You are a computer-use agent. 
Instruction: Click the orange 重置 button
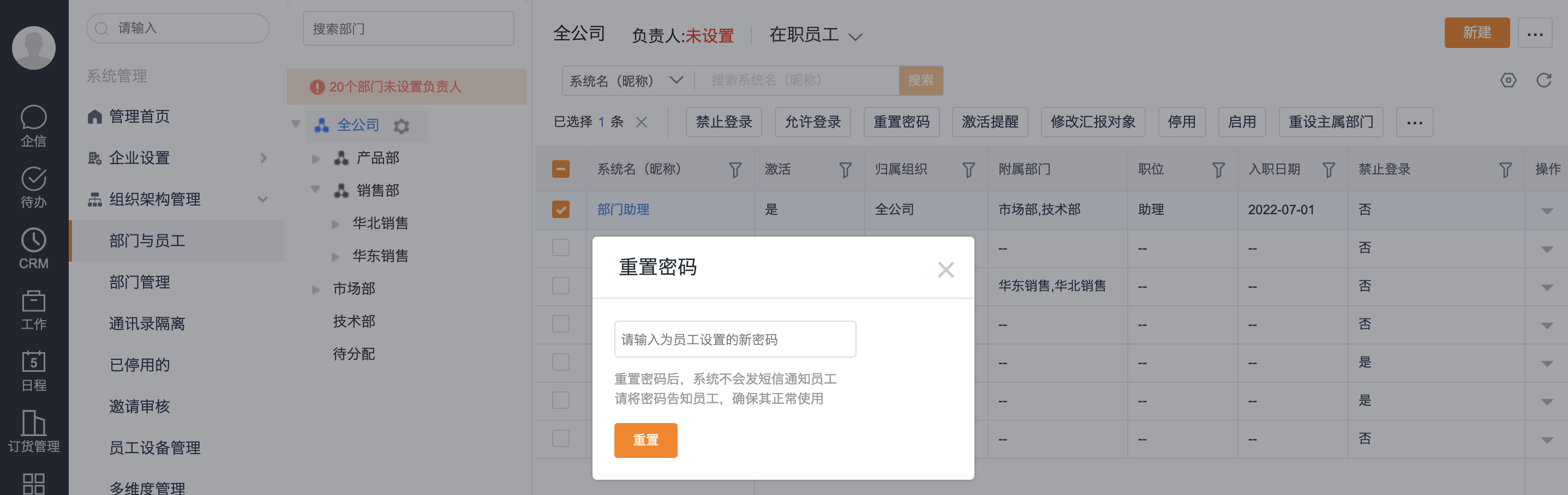click(x=645, y=440)
